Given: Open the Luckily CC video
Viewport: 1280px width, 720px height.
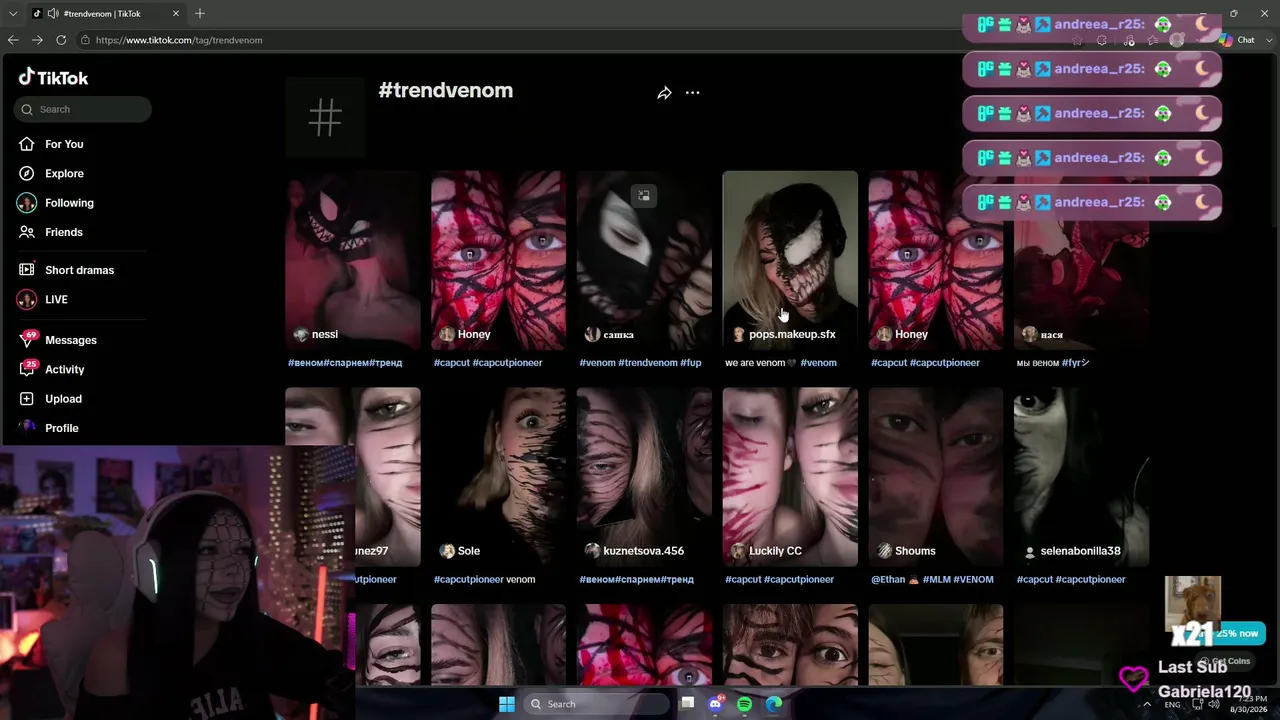Looking at the screenshot, I should point(790,477).
